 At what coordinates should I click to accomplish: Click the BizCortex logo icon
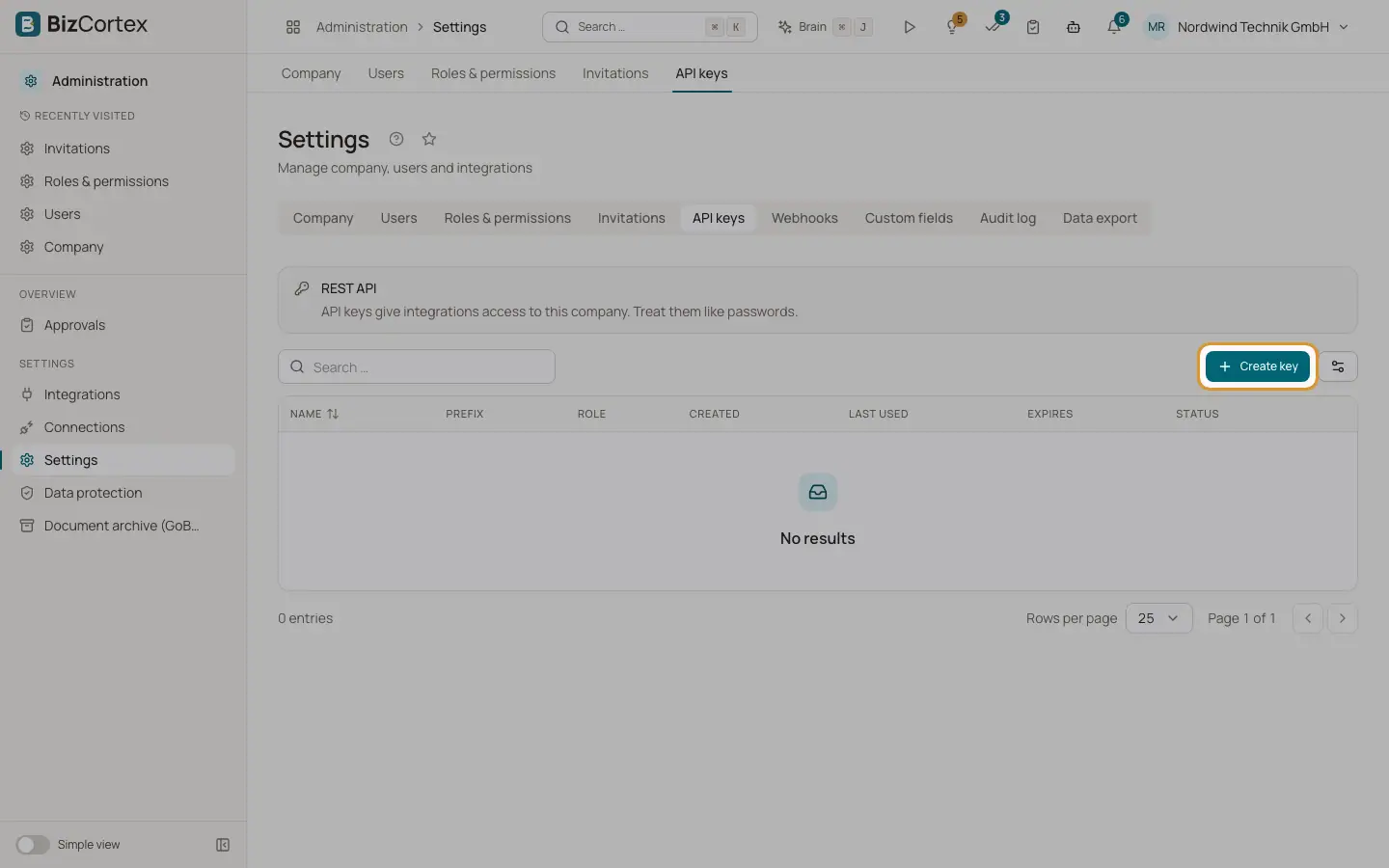(28, 24)
